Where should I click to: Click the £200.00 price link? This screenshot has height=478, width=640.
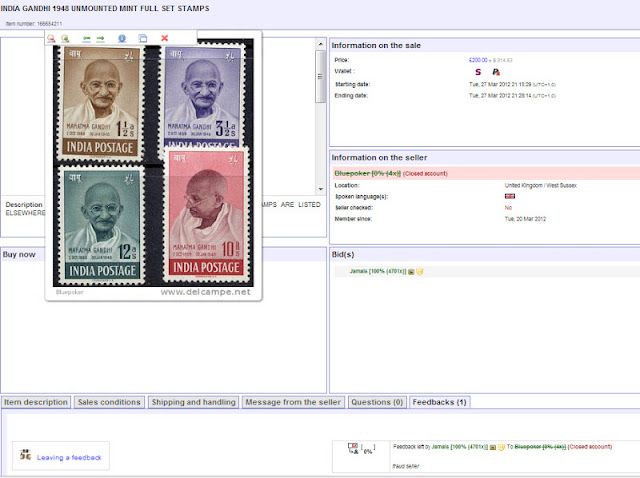[x=478, y=60]
